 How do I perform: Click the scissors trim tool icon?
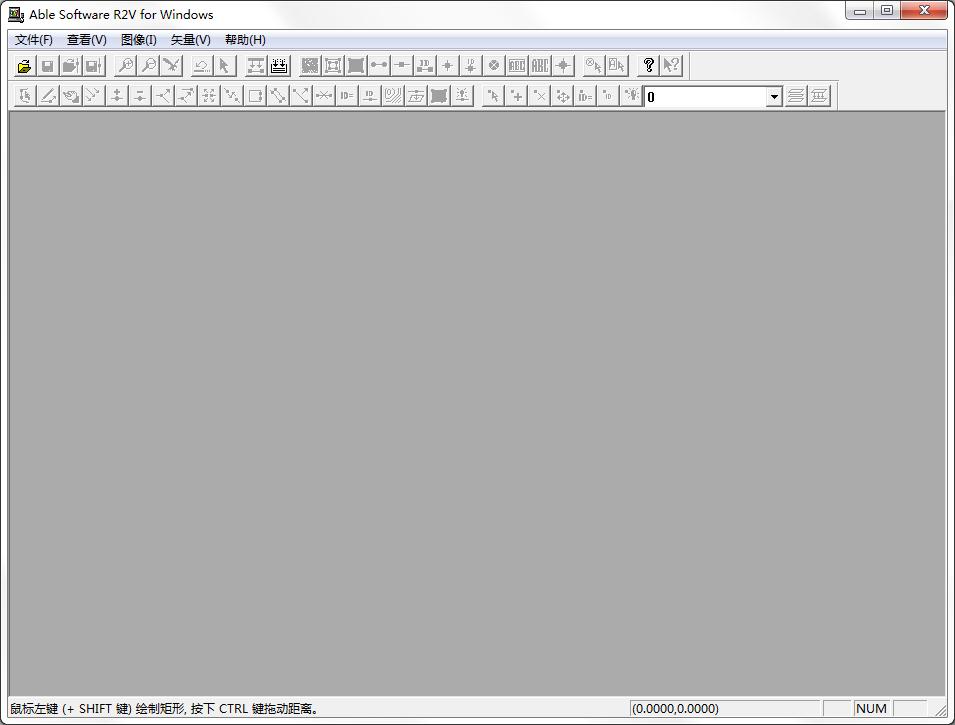click(x=170, y=65)
